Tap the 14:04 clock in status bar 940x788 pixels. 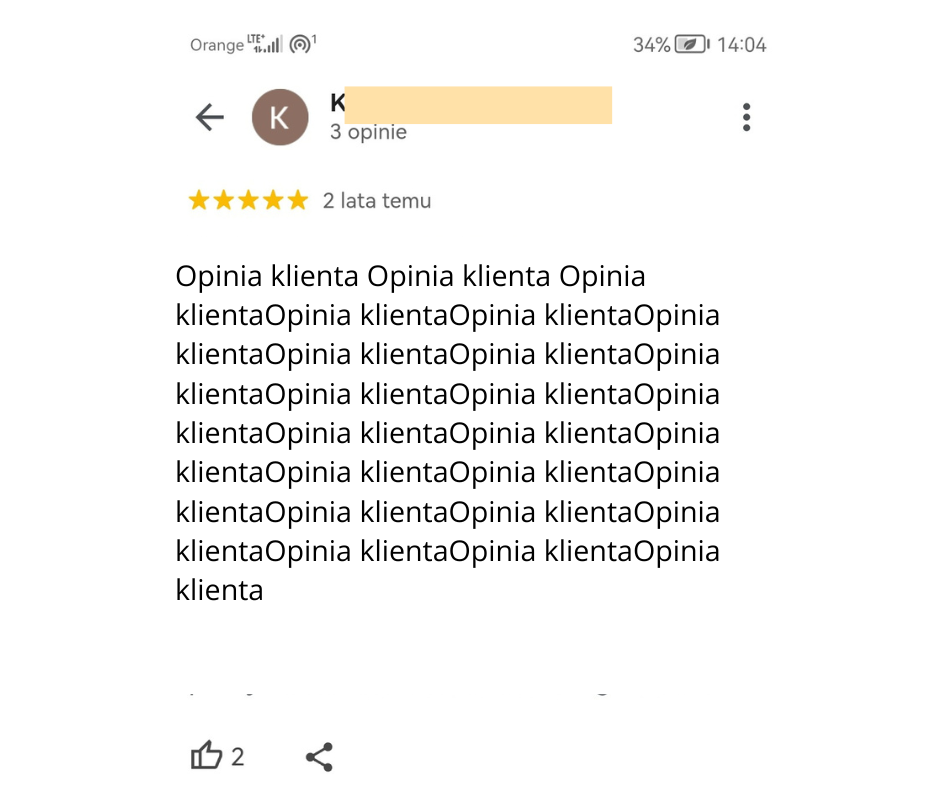[742, 45]
